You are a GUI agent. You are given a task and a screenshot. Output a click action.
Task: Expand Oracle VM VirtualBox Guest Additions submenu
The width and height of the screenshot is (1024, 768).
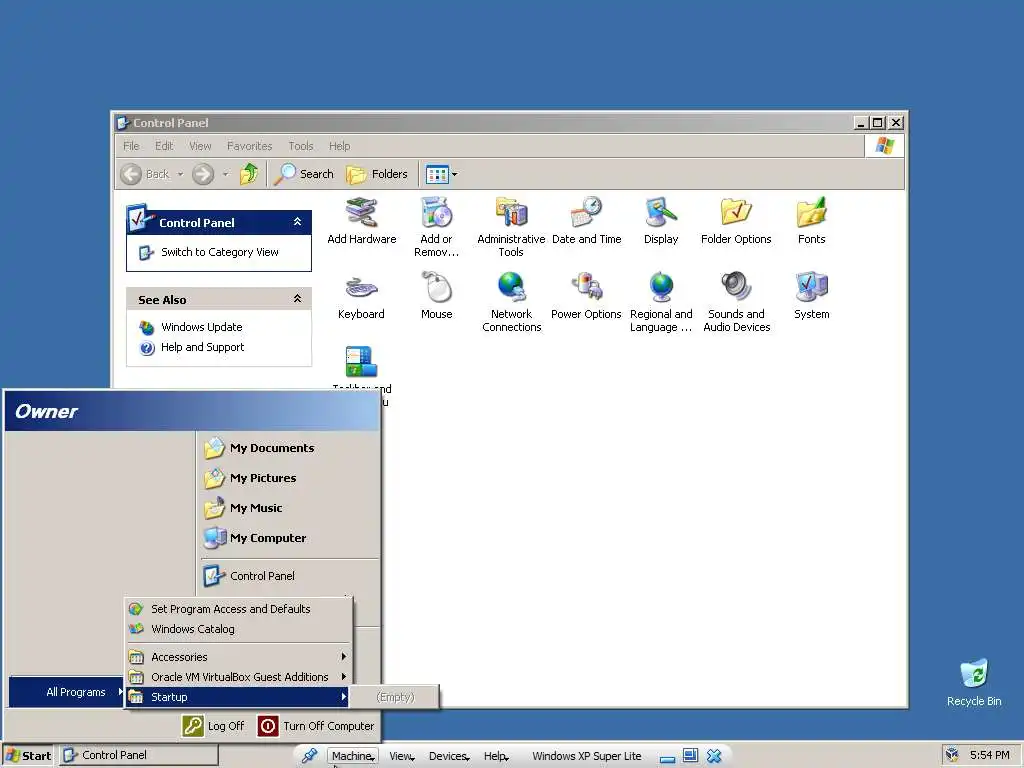coord(238,677)
